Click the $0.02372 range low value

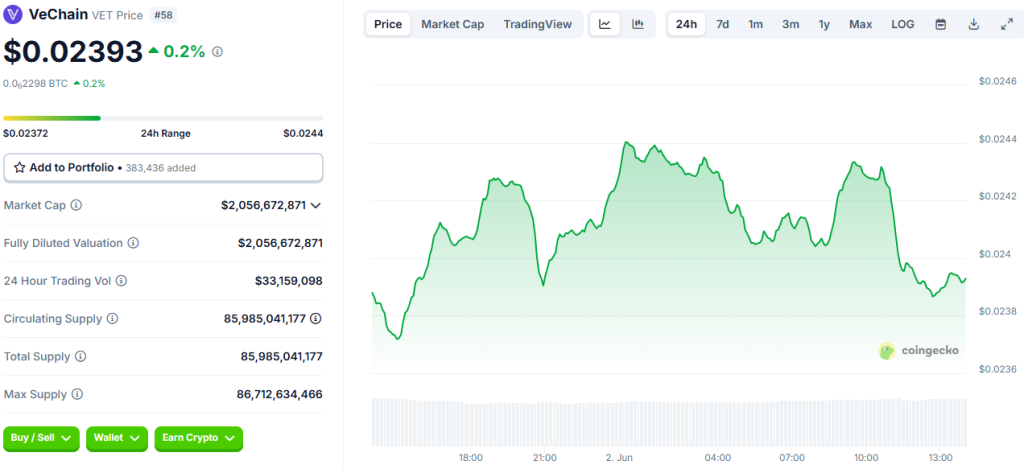pos(25,133)
